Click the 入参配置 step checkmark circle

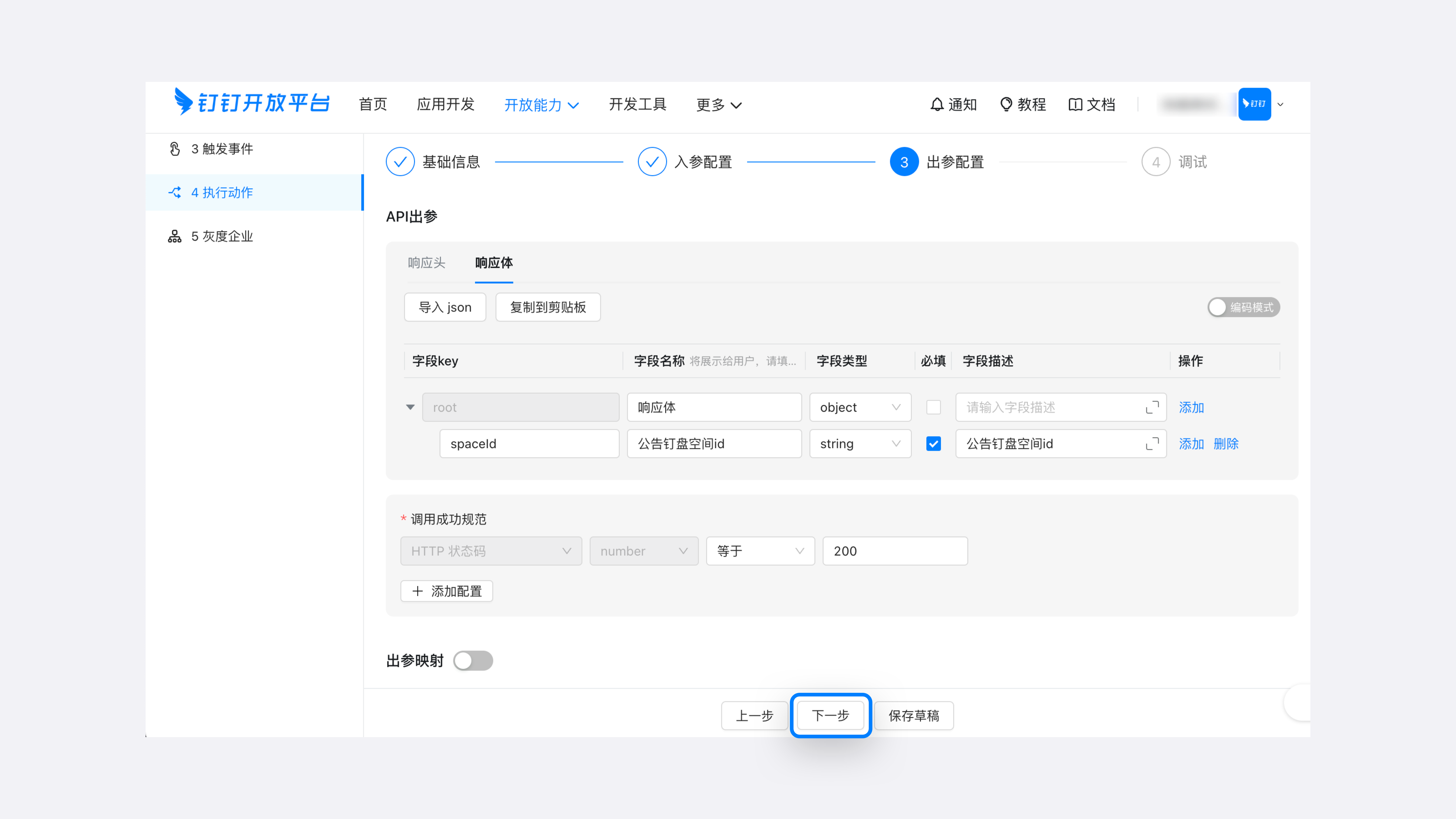click(x=652, y=162)
